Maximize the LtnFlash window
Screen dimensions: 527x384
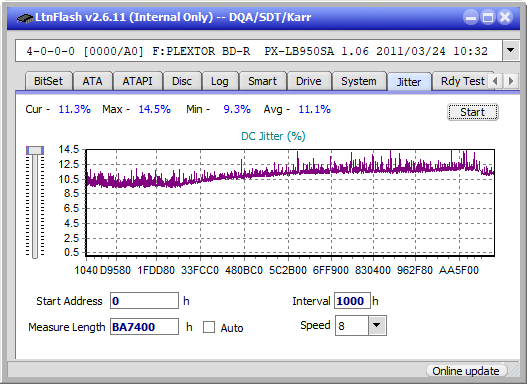point(488,17)
